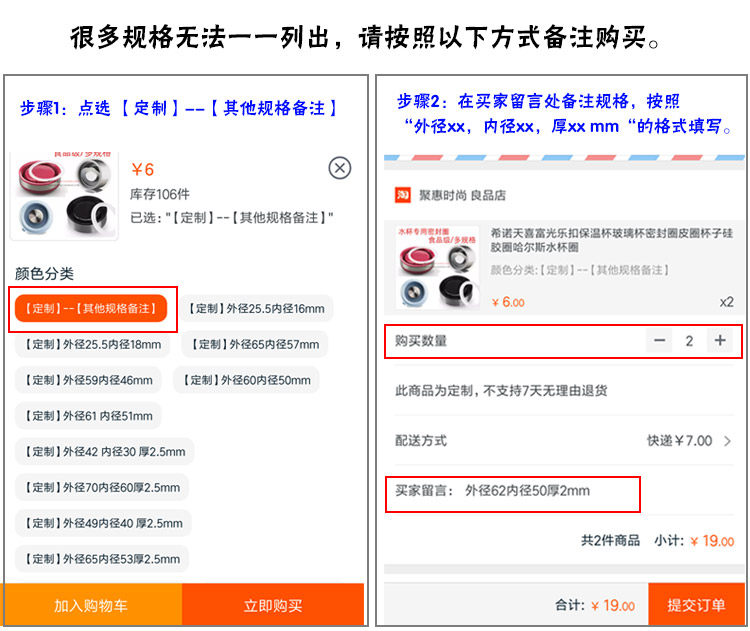Decrease purchase quantity with minus button
The height and width of the screenshot is (631, 750).
(x=660, y=341)
